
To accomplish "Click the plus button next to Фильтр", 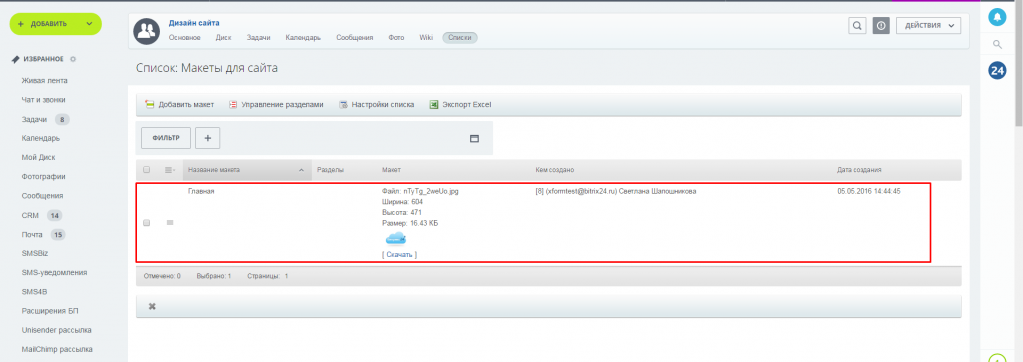I will 207,138.
